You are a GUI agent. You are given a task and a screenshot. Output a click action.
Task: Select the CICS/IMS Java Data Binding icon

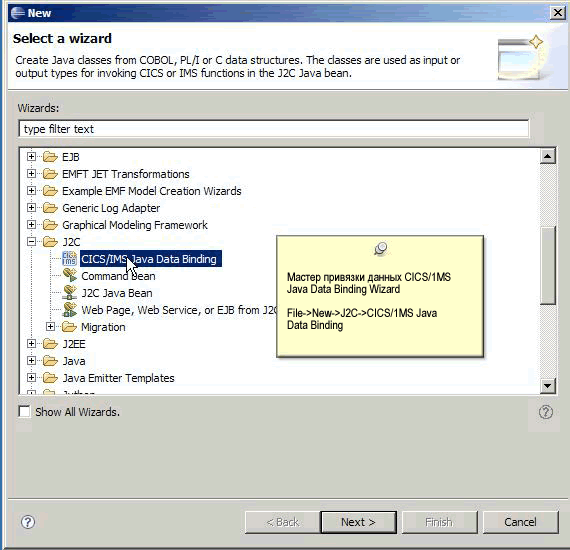[69, 259]
